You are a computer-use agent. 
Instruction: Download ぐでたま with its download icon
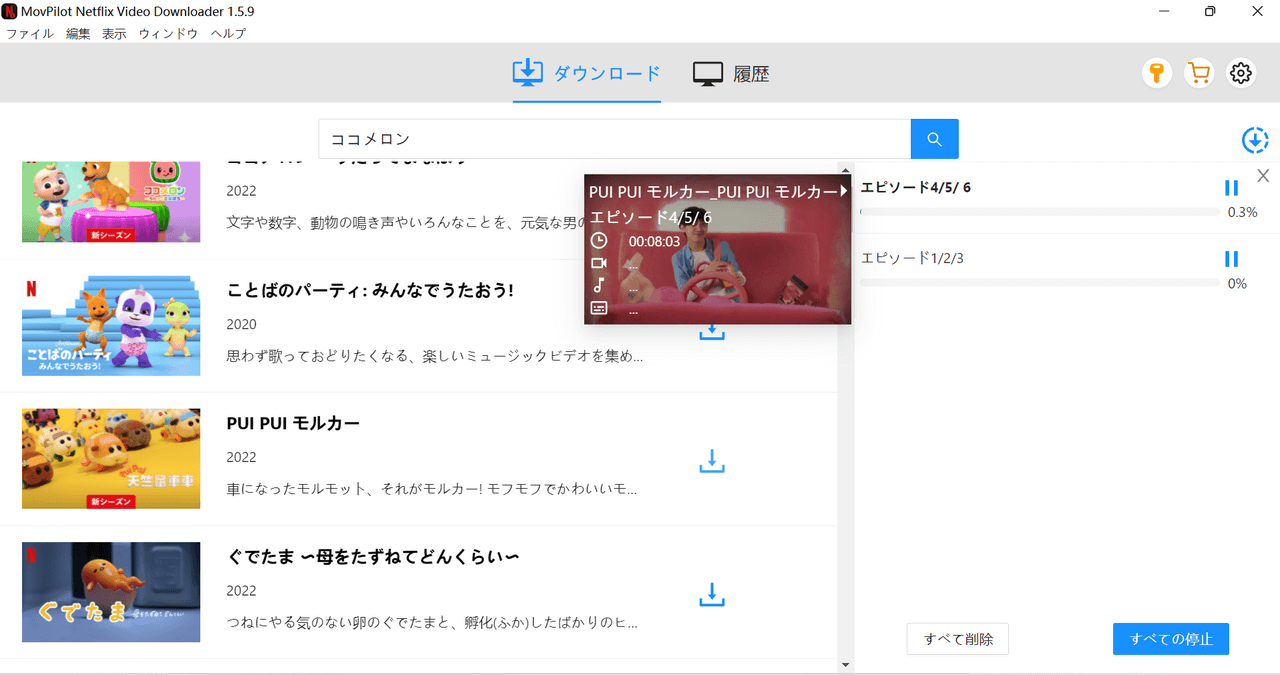pos(711,594)
